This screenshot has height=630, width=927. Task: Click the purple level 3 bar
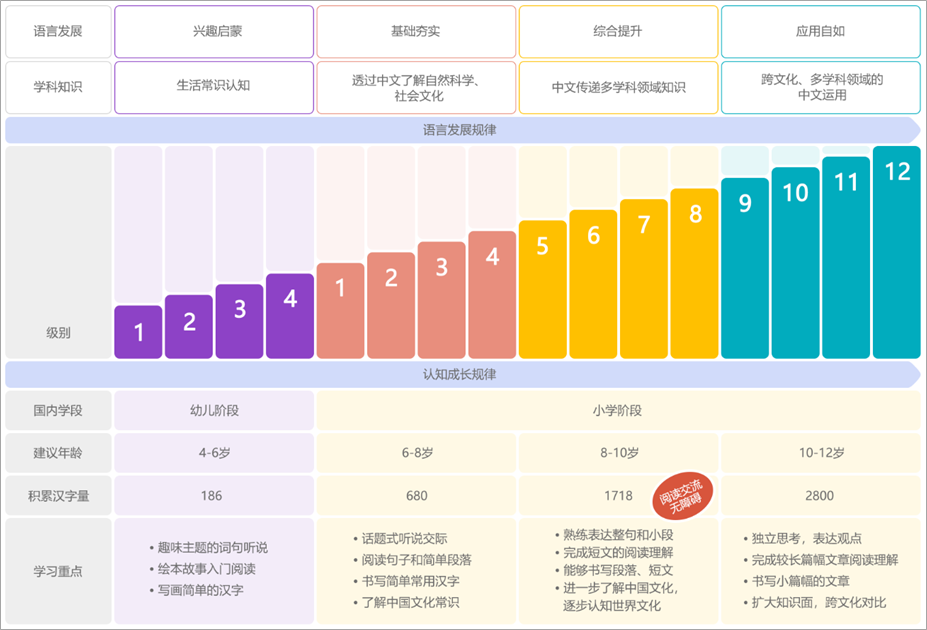click(x=239, y=322)
